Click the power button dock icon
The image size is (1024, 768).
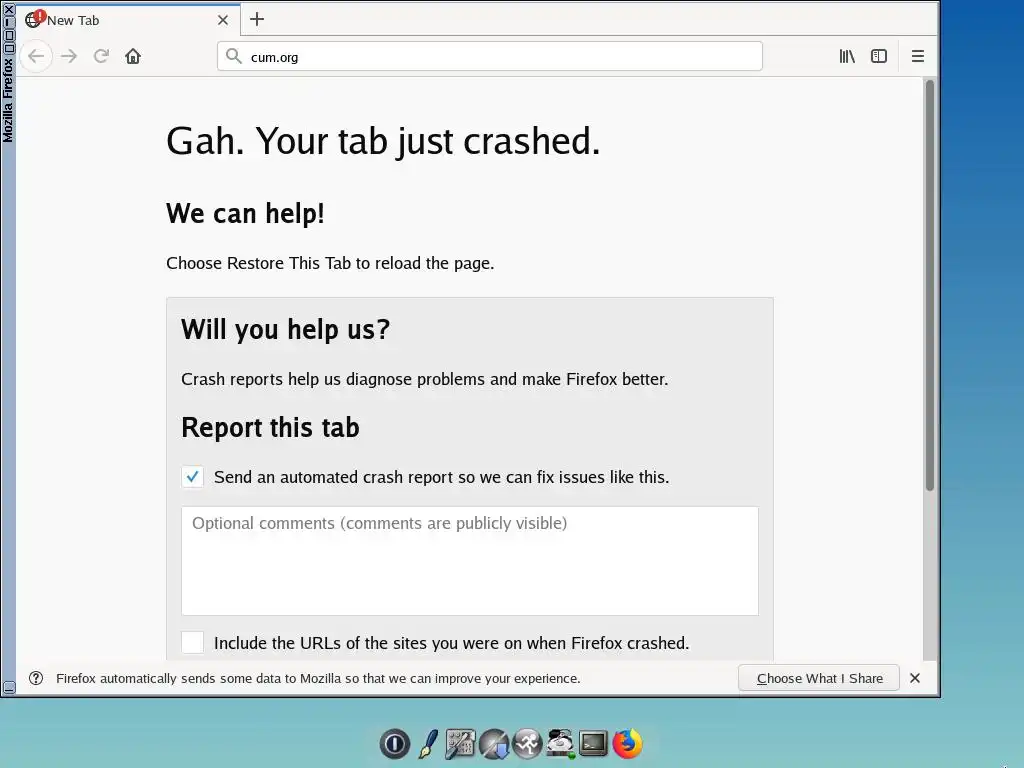394,743
